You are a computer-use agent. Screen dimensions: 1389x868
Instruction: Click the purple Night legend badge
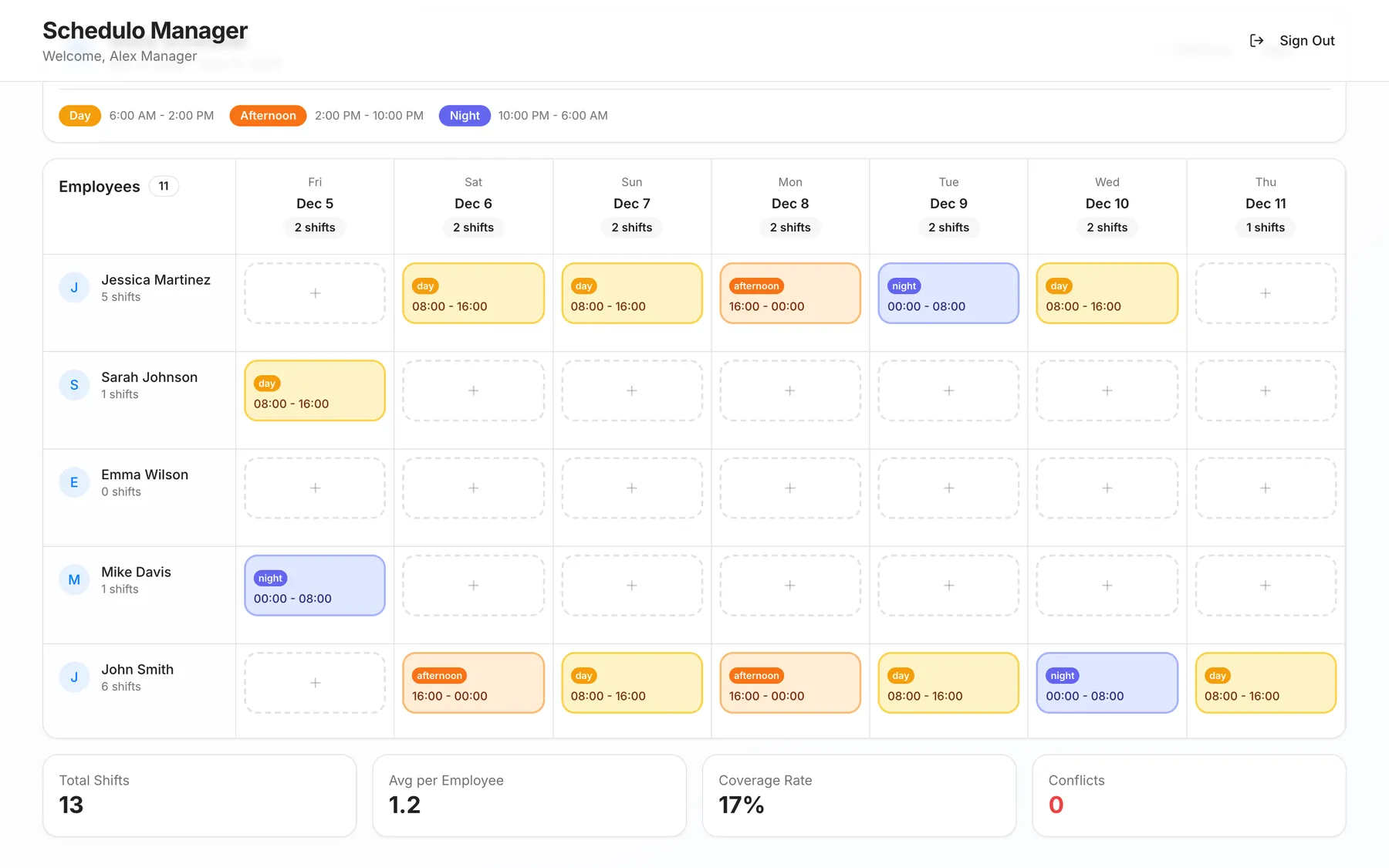tap(465, 116)
